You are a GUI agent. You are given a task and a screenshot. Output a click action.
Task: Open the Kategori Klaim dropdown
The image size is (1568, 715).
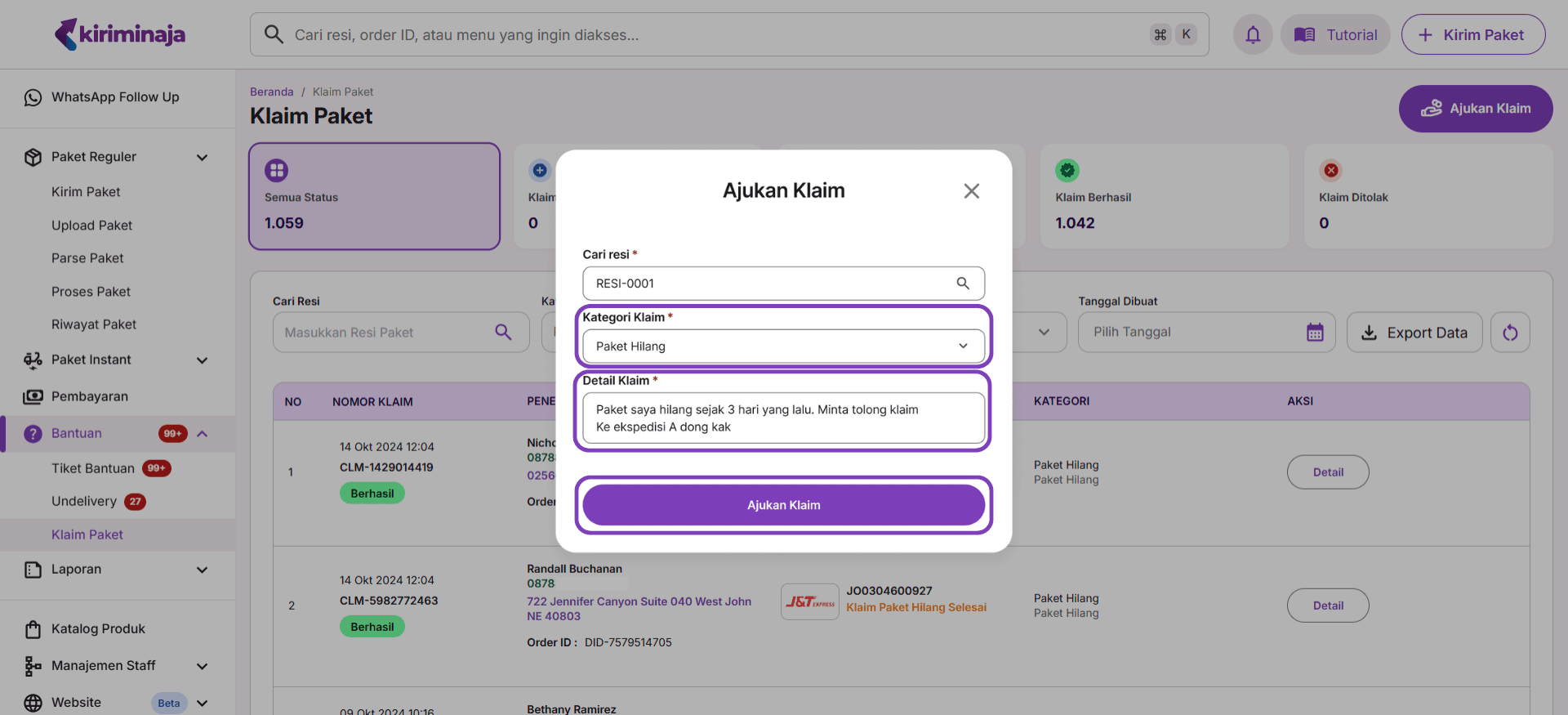(783, 346)
